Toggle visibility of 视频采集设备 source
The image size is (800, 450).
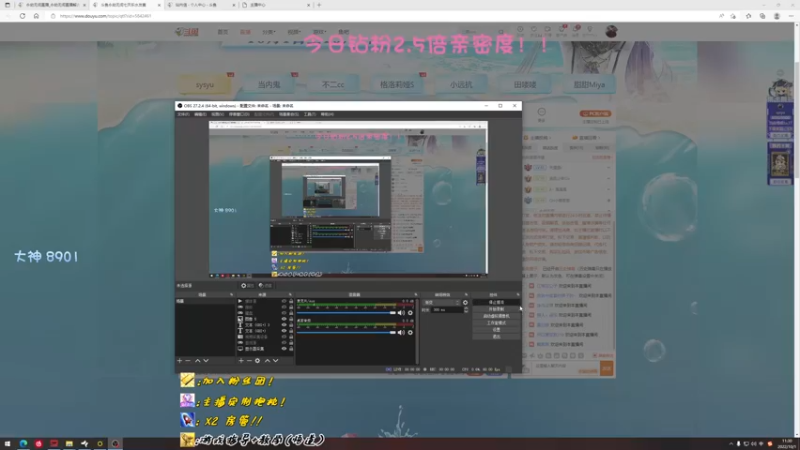click(284, 337)
